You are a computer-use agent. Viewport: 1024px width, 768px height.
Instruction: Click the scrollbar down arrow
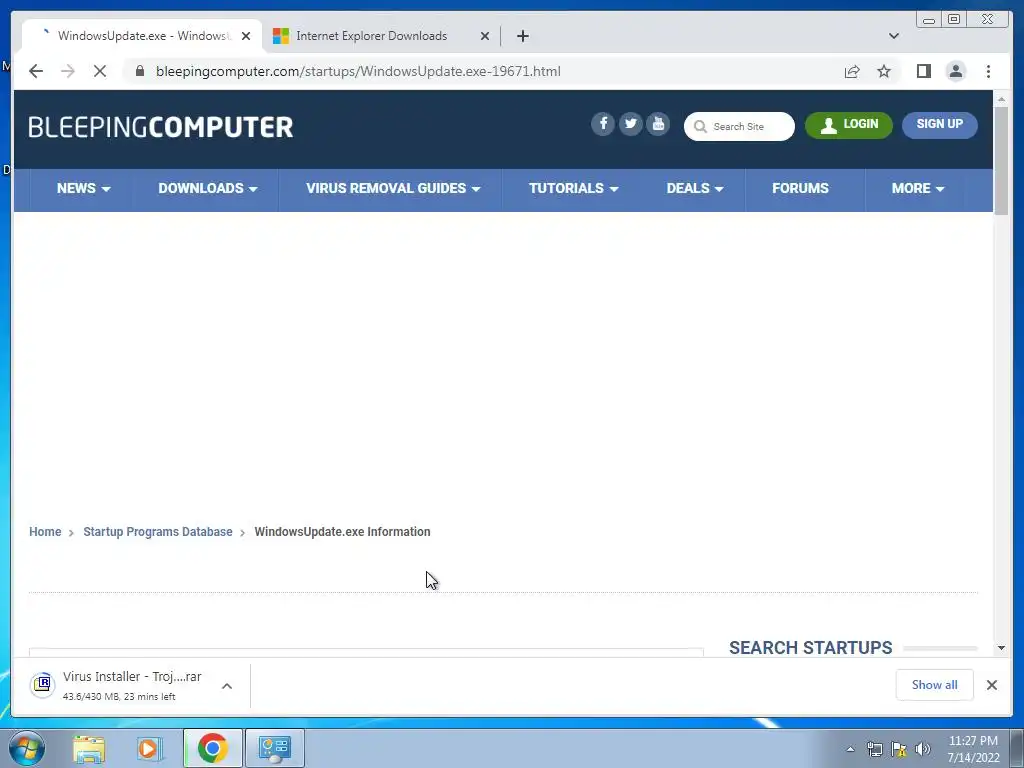click(x=1001, y=648)
